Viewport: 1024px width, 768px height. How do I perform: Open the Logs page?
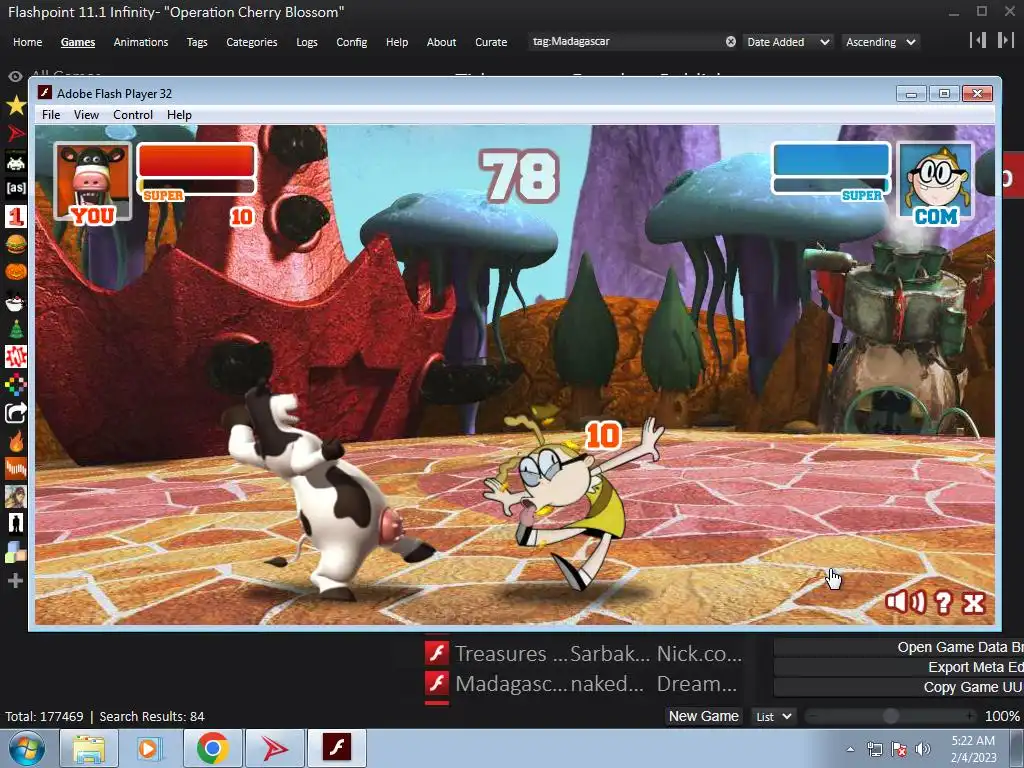[x=306, y=42]
